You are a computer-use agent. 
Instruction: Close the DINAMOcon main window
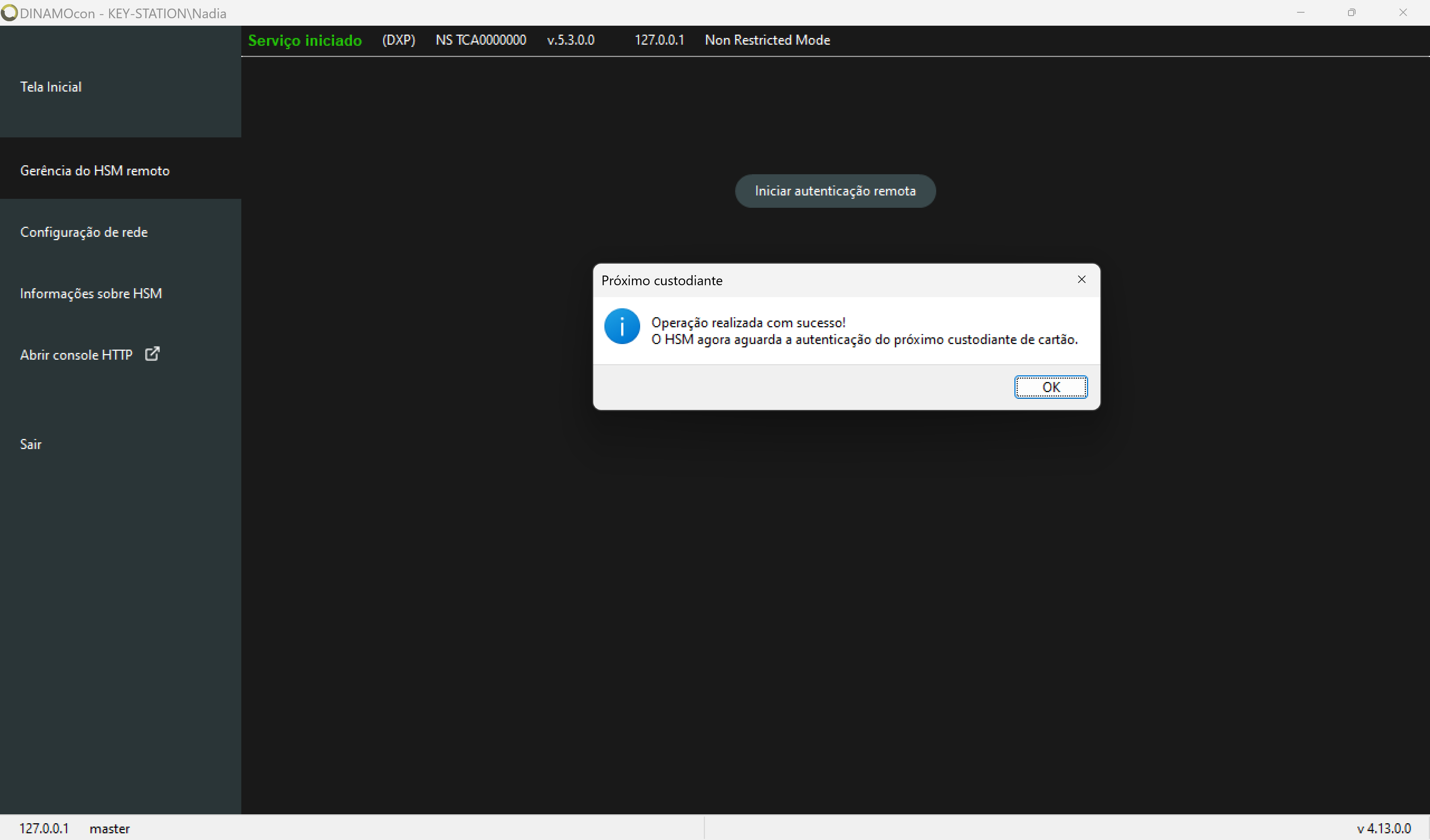pyautogui.click(x=1403, y=13)
